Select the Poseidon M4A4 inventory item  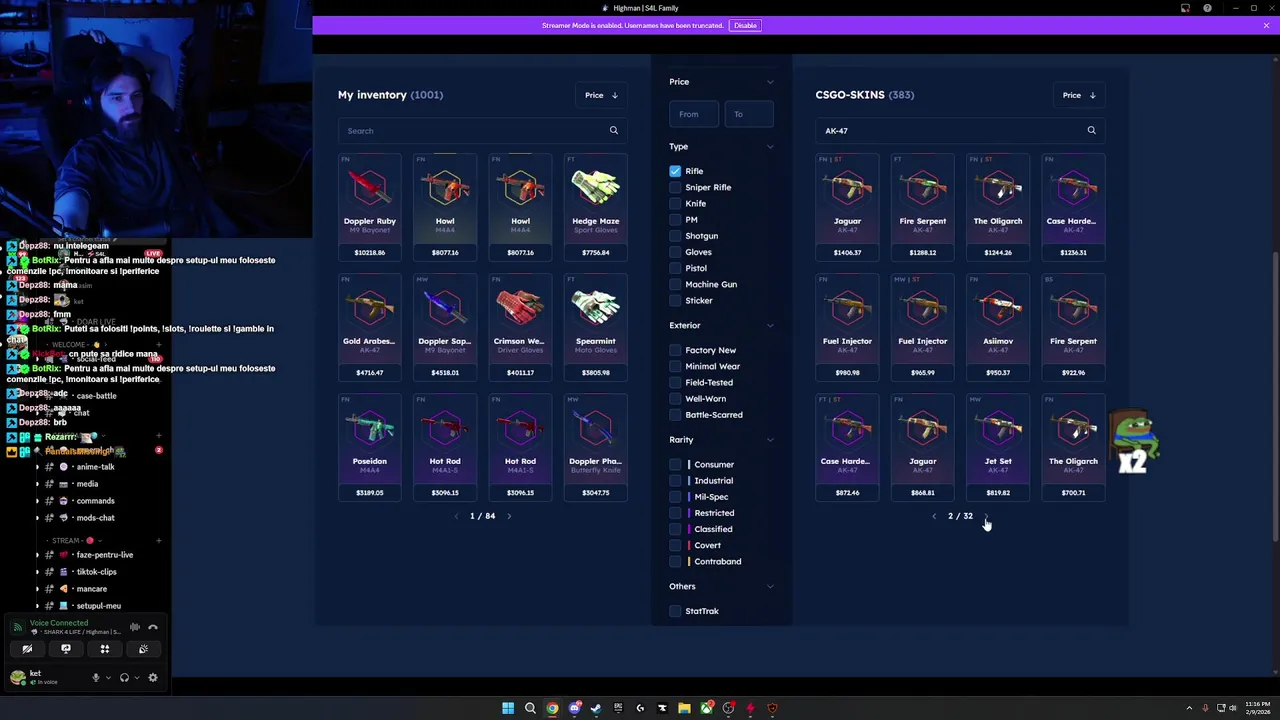(370, 447)
